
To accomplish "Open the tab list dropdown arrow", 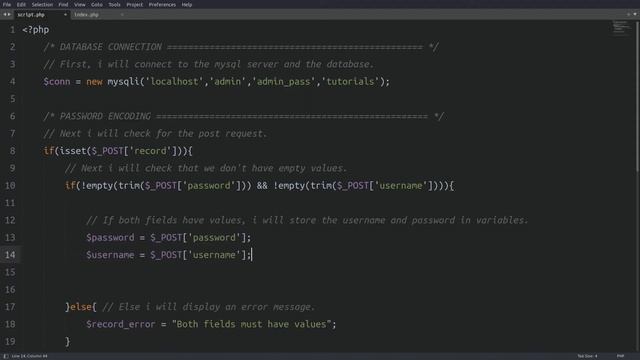I will 635,14.
